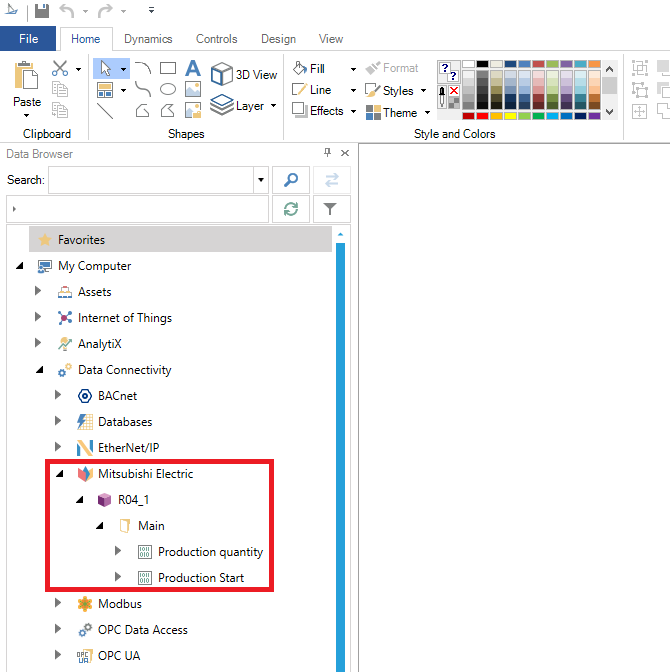Click the Cut scissors icon
The image size is (670, 672).
point(60,68)
